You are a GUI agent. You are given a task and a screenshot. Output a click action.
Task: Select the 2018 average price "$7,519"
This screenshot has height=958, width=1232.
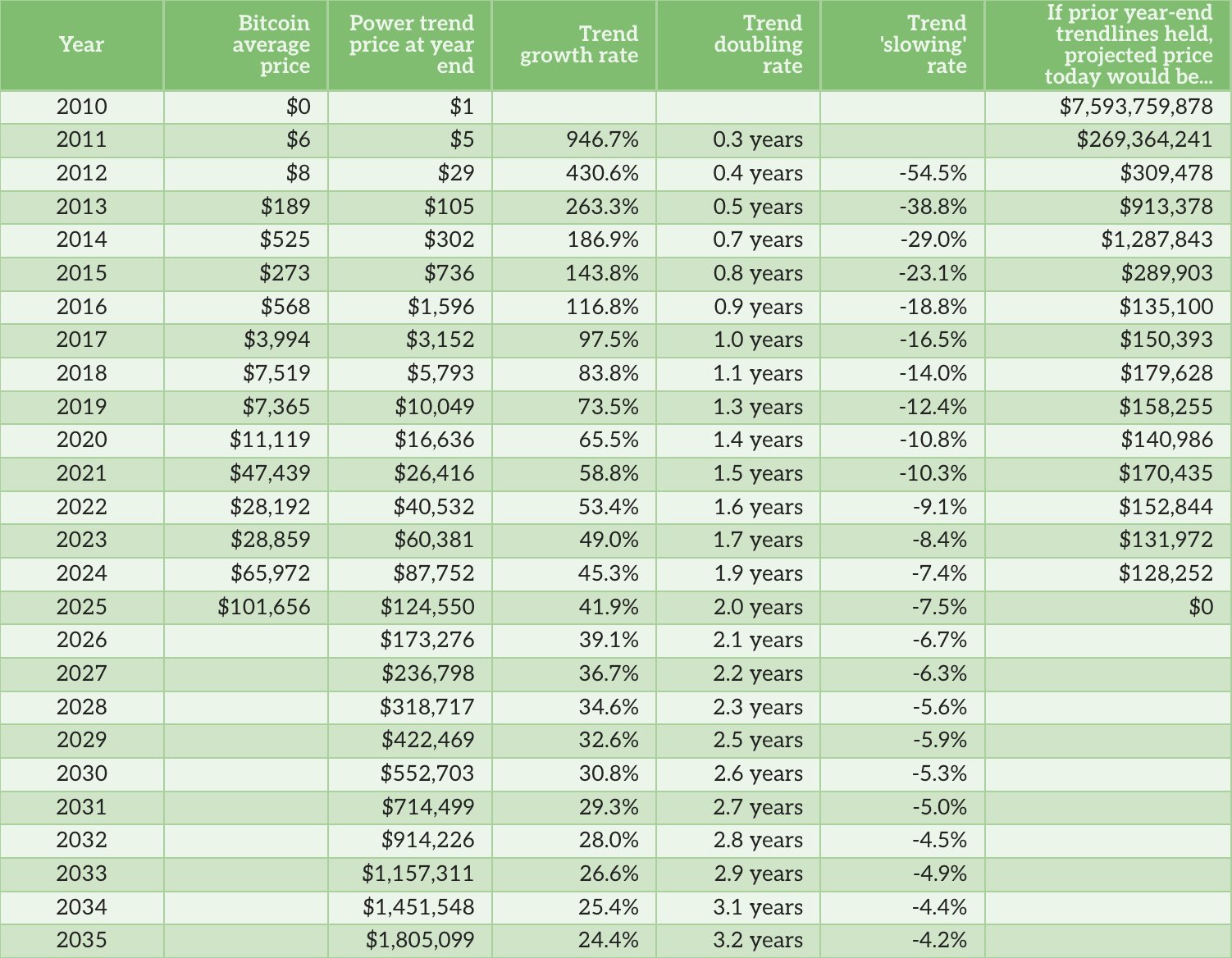277,373
